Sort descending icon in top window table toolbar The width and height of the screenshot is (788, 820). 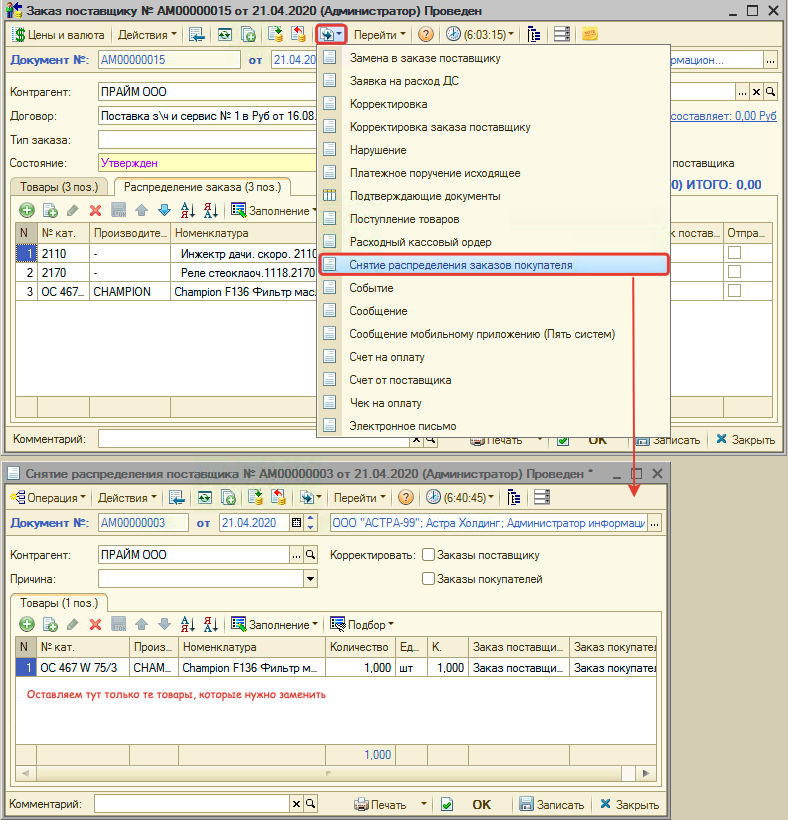[210, 211]
